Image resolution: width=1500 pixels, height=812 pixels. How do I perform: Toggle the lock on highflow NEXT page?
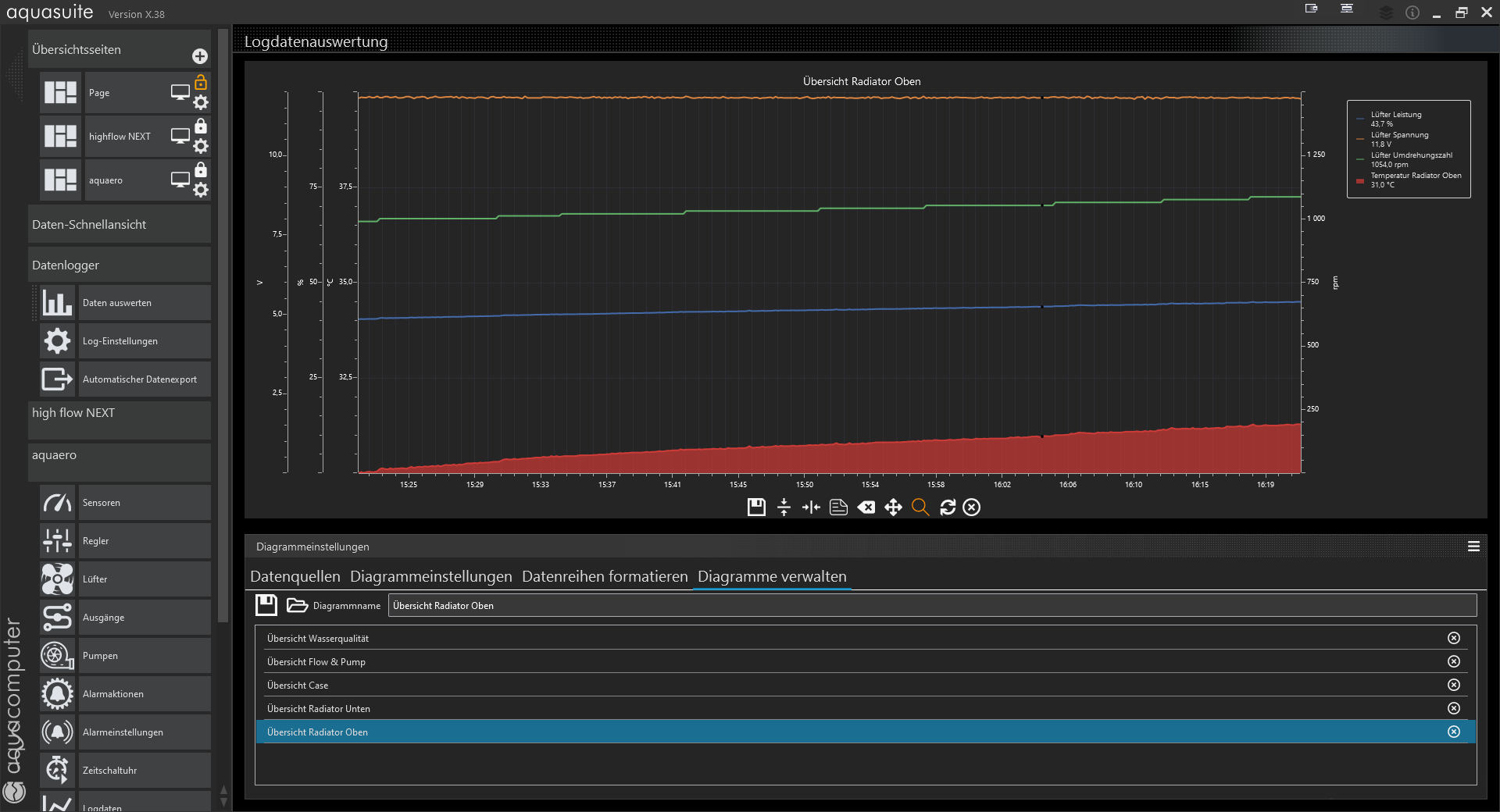point(201,126)
